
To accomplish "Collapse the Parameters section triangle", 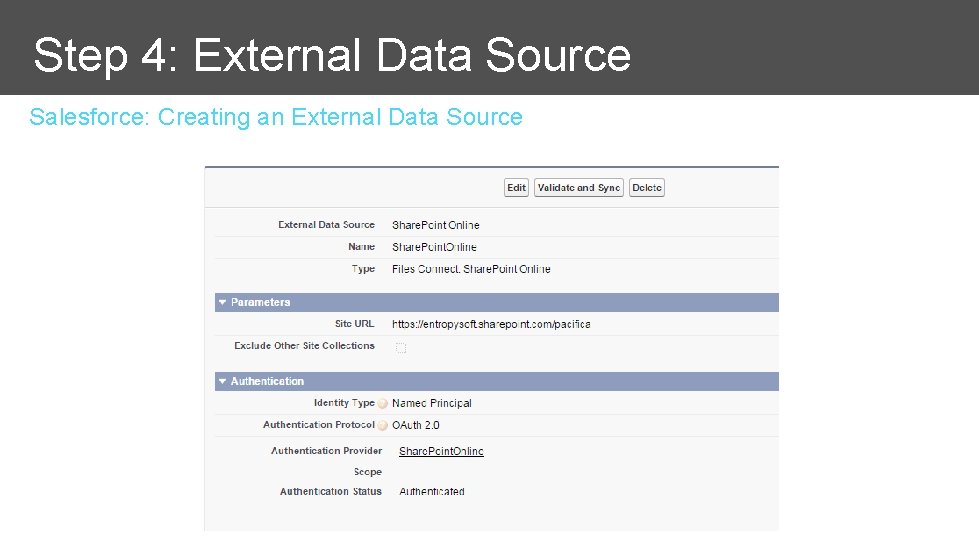I will pos(222,302).
